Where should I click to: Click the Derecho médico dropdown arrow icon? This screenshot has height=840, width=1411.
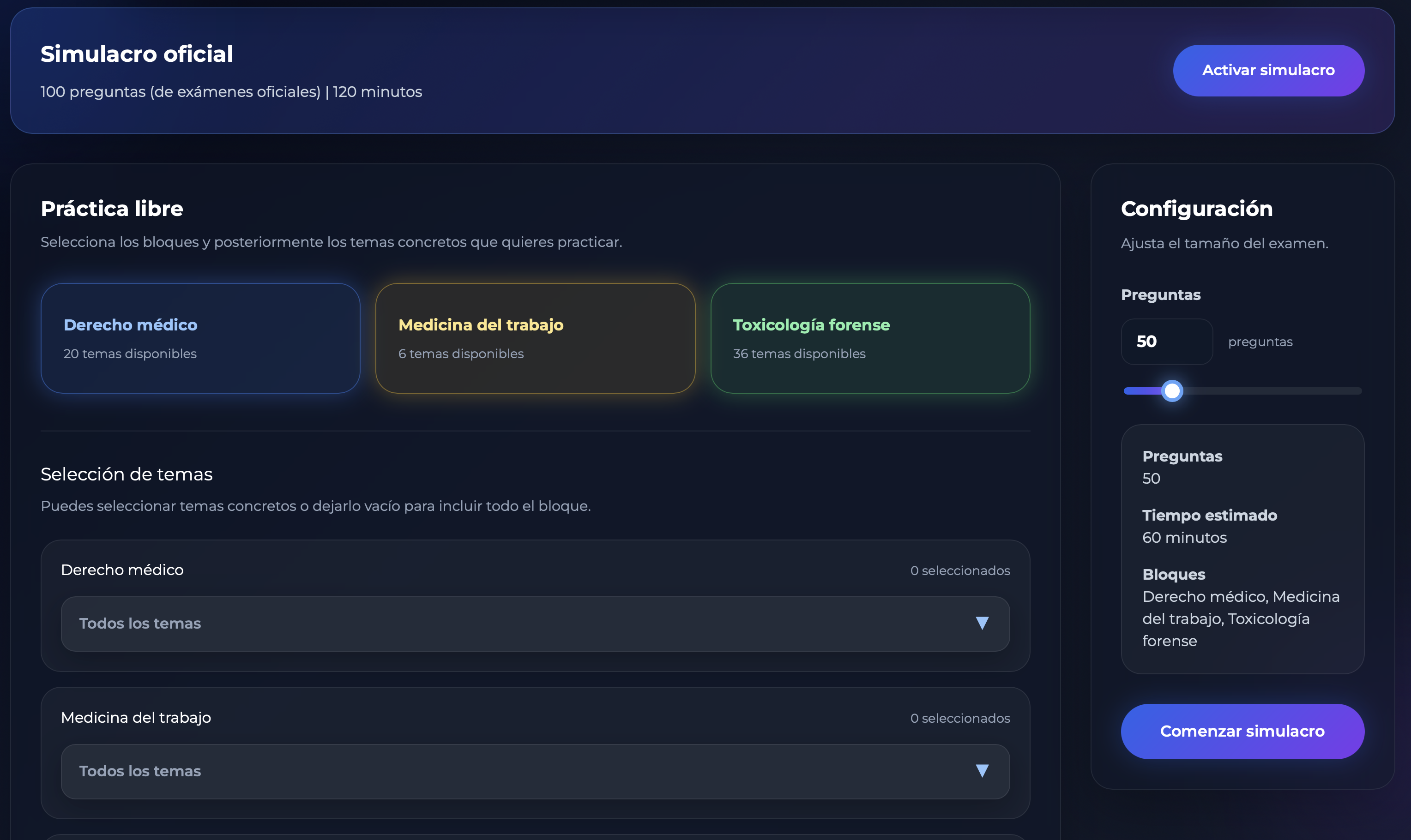tap(983, 623)
